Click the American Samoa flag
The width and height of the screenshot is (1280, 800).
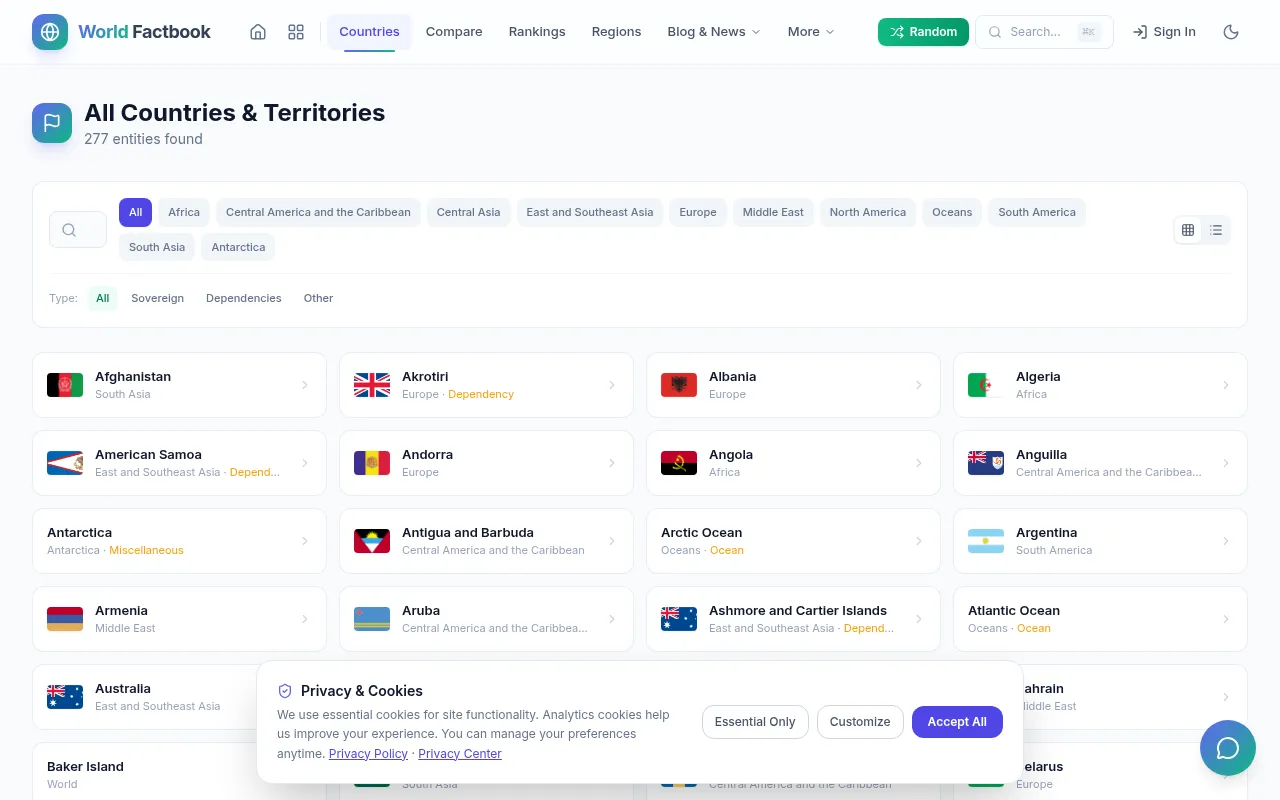[65, 463]
